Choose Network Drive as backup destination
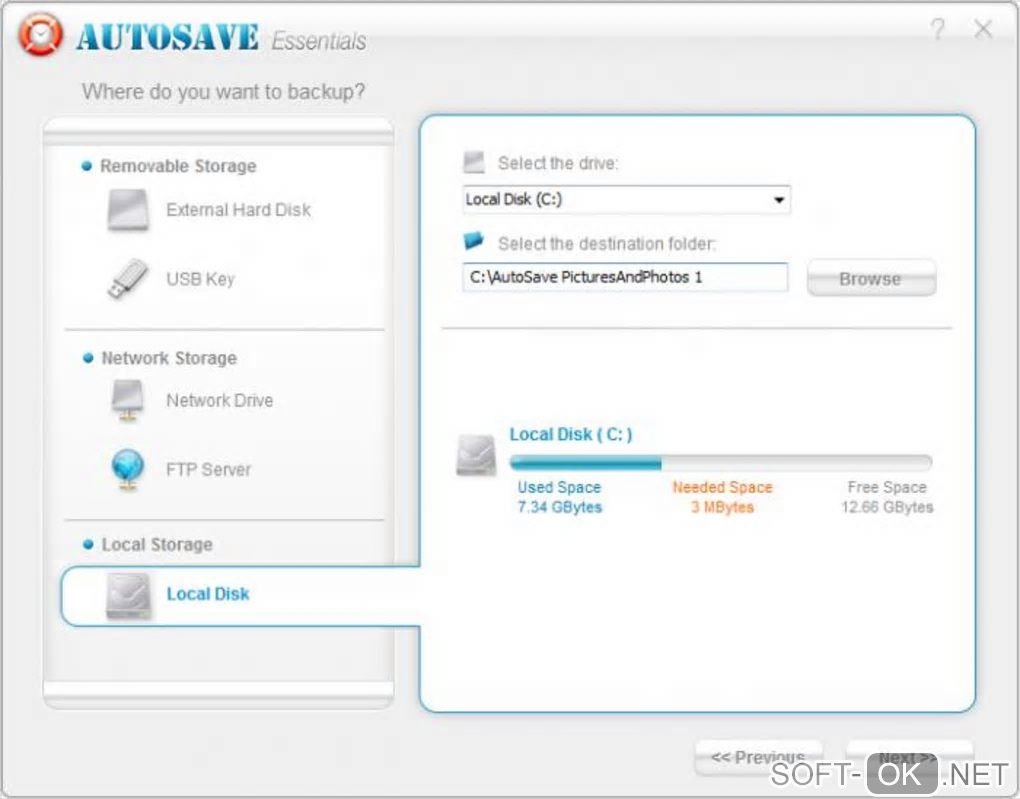 click(x=191, y=400)
